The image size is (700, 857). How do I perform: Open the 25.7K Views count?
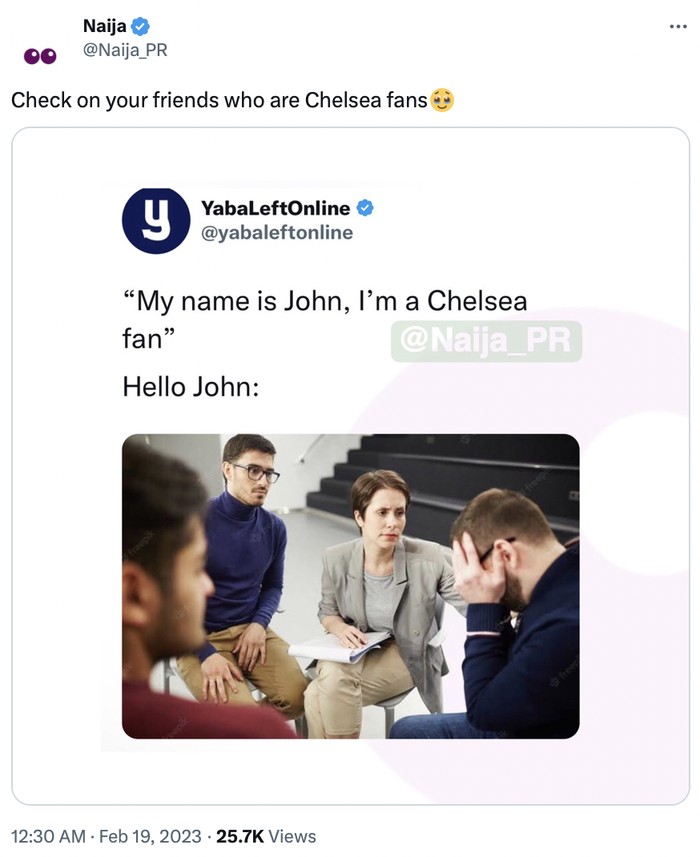pyautogui.click(x=266, y=836)
